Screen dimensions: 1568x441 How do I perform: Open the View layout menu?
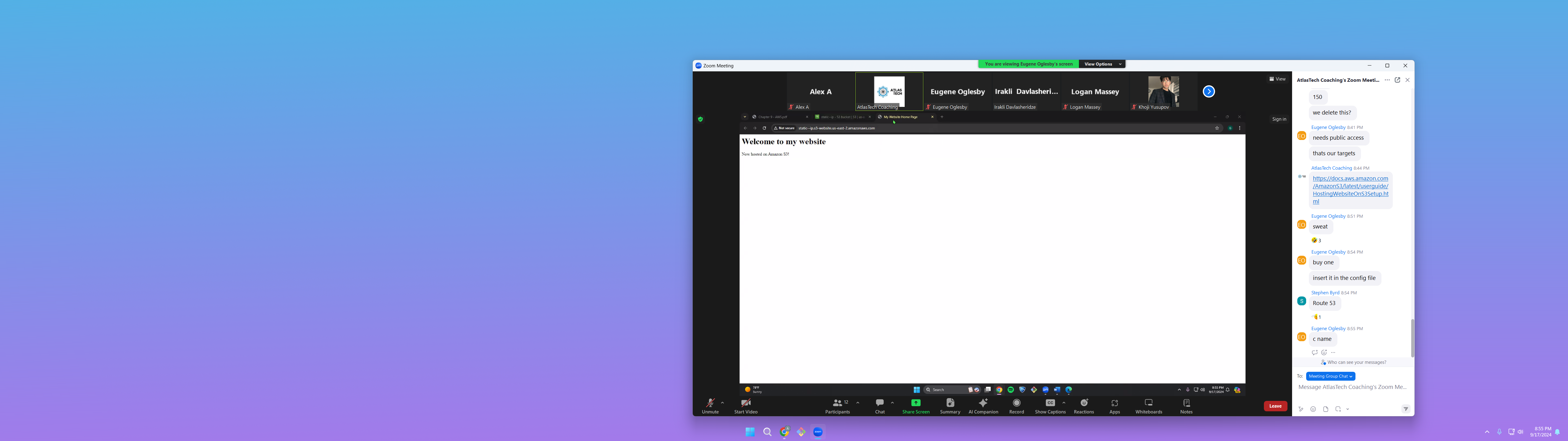point(1277,79)
